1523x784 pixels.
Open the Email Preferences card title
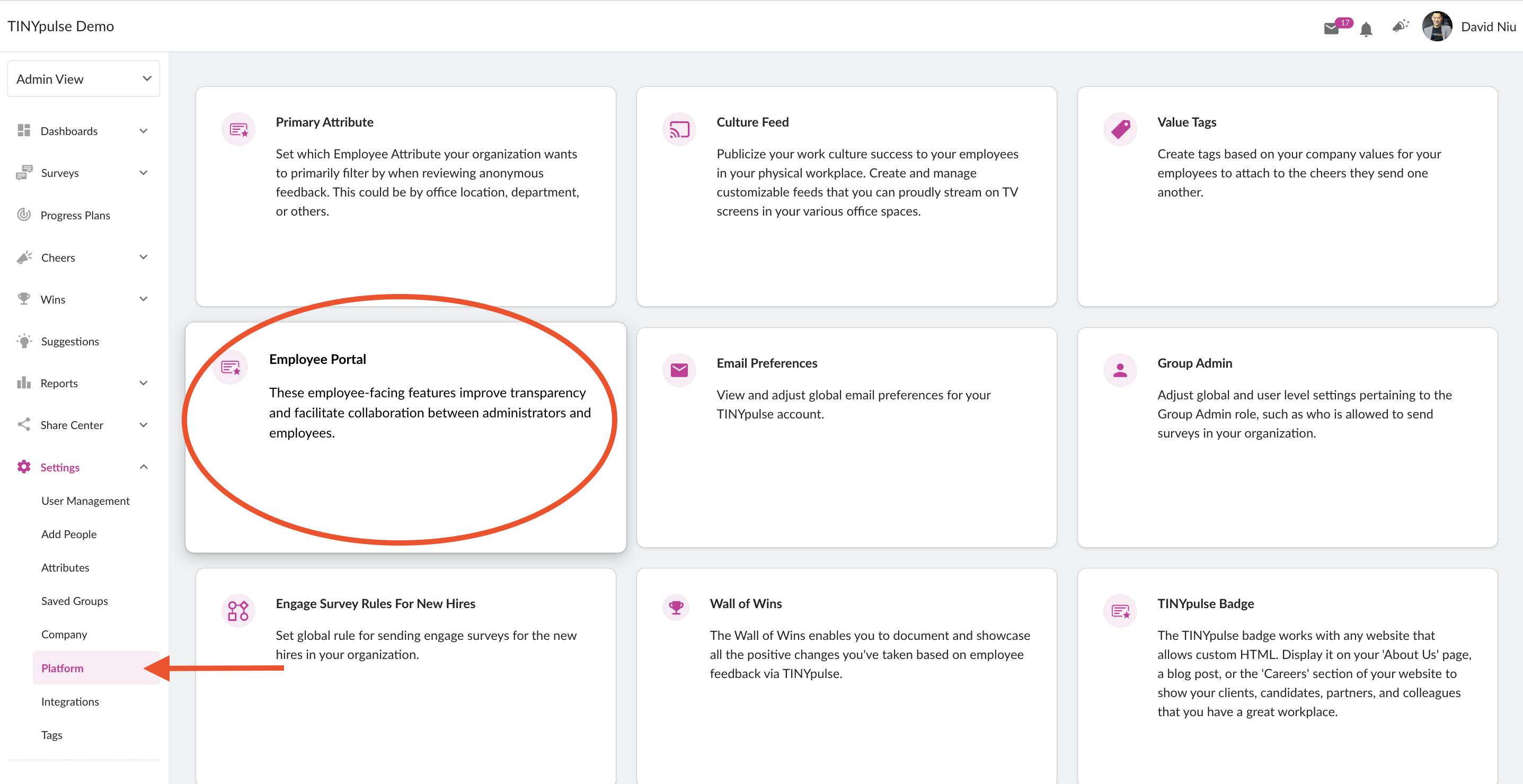coord(767,363)
